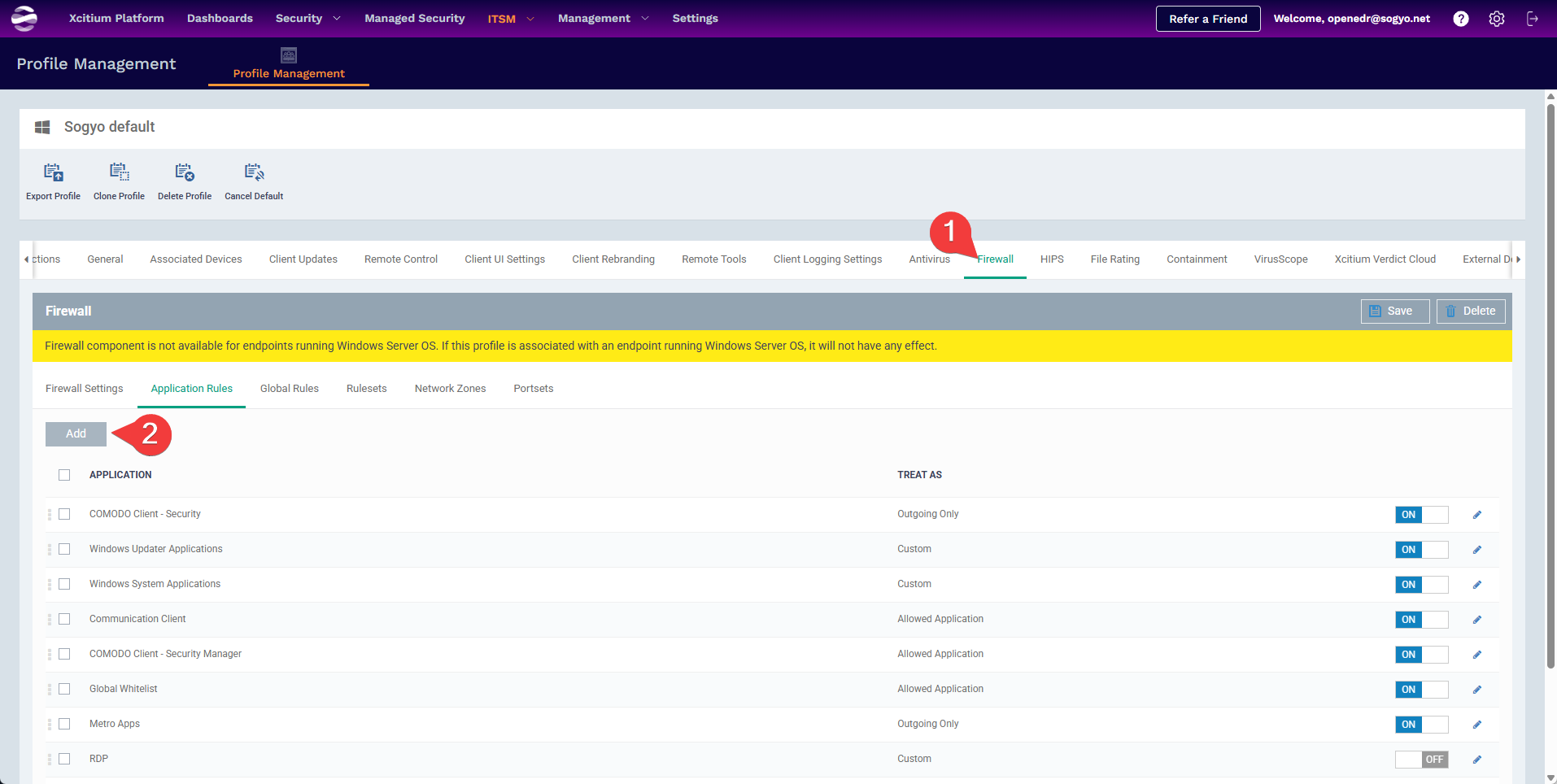
Task: Click the Save button in Firewall header
Action: (x=1394, y=311)
